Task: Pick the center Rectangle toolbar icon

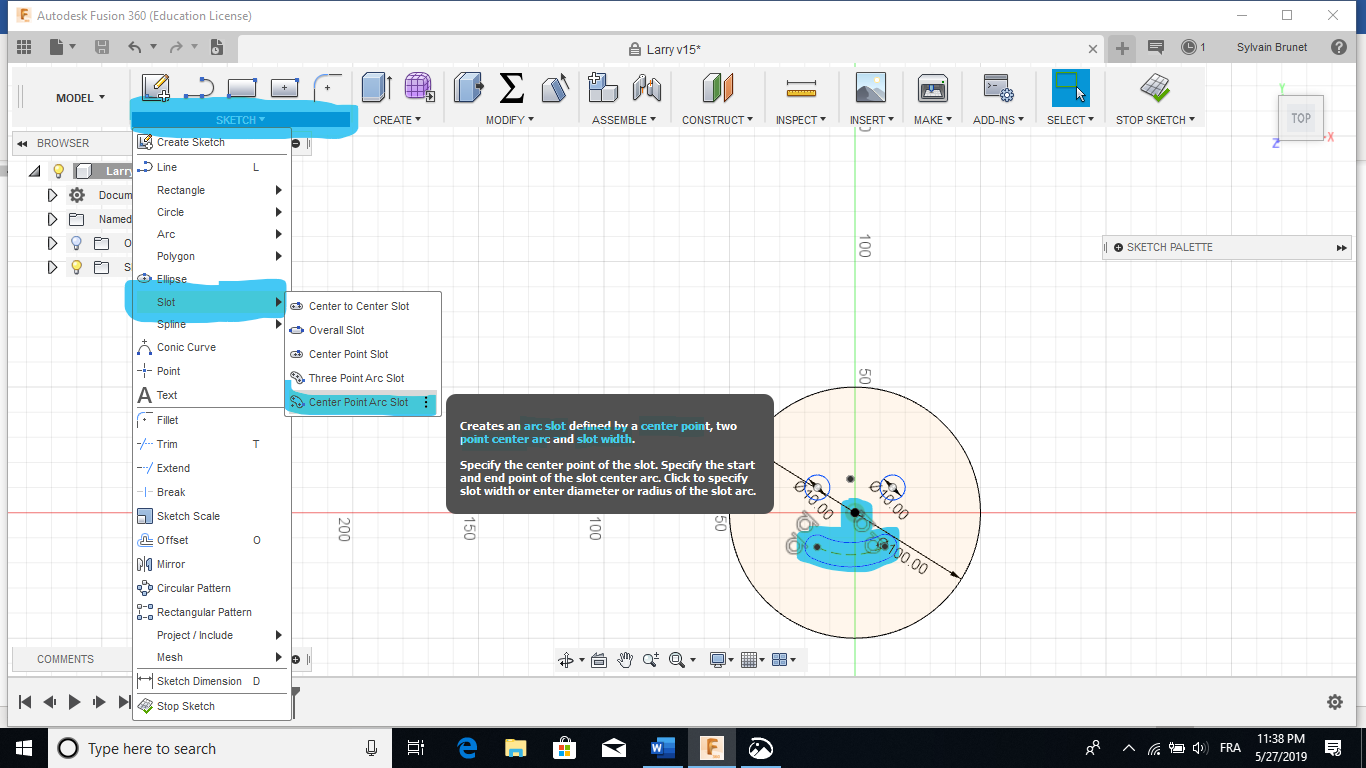Action: pos(285,88)
